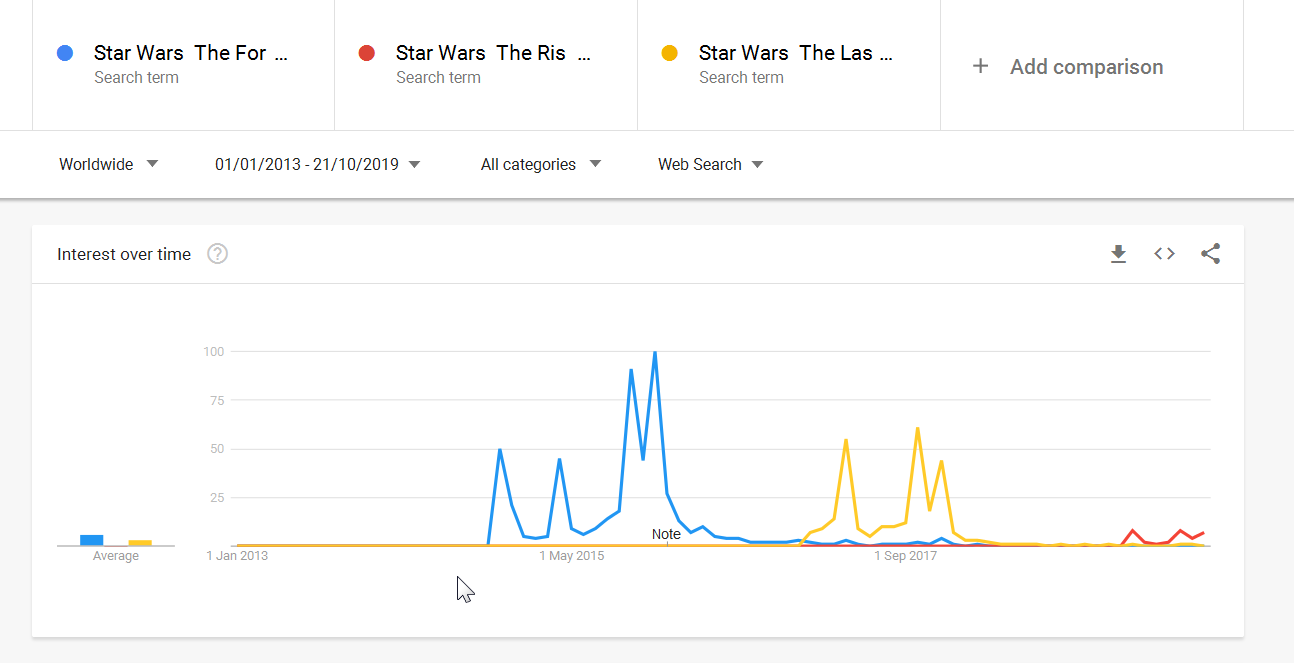Image resolution: width=1294 pixels, height=663 pixels.
Task: Click the Add comparison button
Action: coord(1068,66)
